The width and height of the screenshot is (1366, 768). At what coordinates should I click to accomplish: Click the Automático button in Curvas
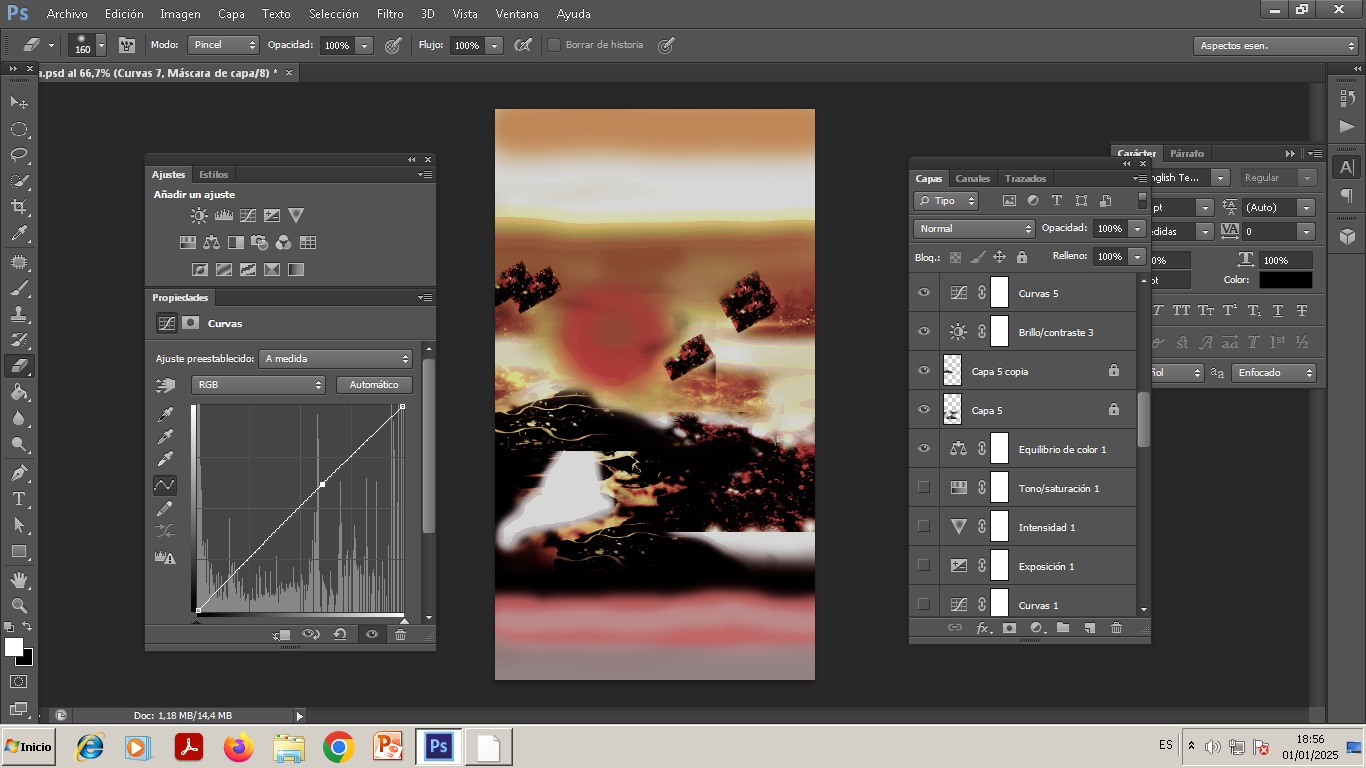tap(374, 385)
